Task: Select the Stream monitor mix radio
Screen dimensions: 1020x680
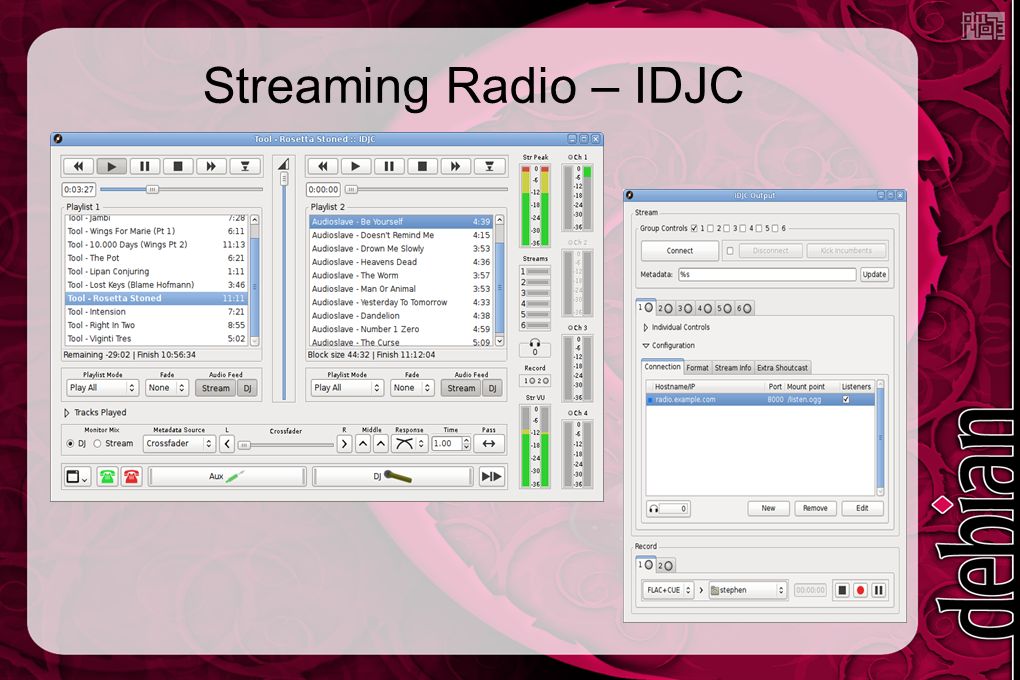Action: click(x=97, y=444)
